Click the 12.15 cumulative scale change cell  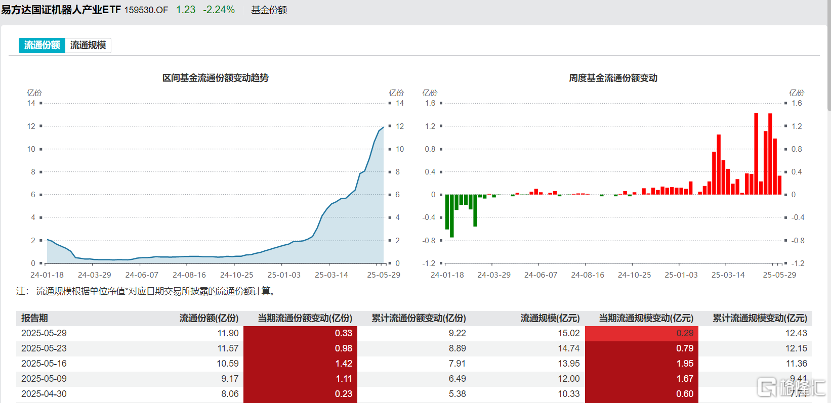(798, 349)
